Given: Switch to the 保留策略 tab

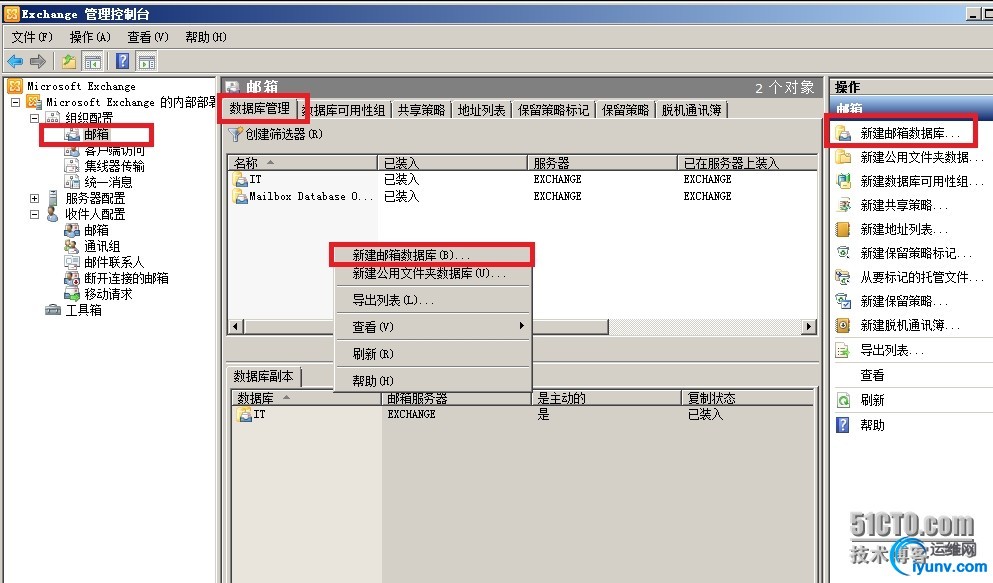Looking at the screenshot, I should pyautogui.click(x=626, y=110).
